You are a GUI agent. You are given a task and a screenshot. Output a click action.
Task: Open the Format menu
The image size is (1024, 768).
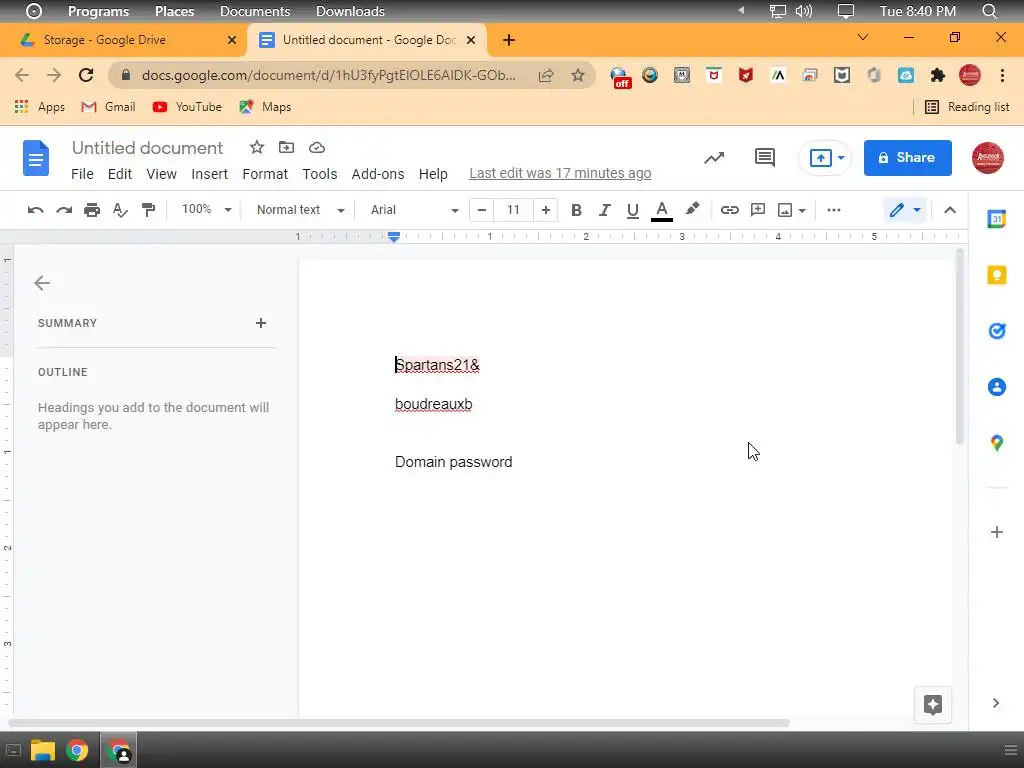coord(264,174)
